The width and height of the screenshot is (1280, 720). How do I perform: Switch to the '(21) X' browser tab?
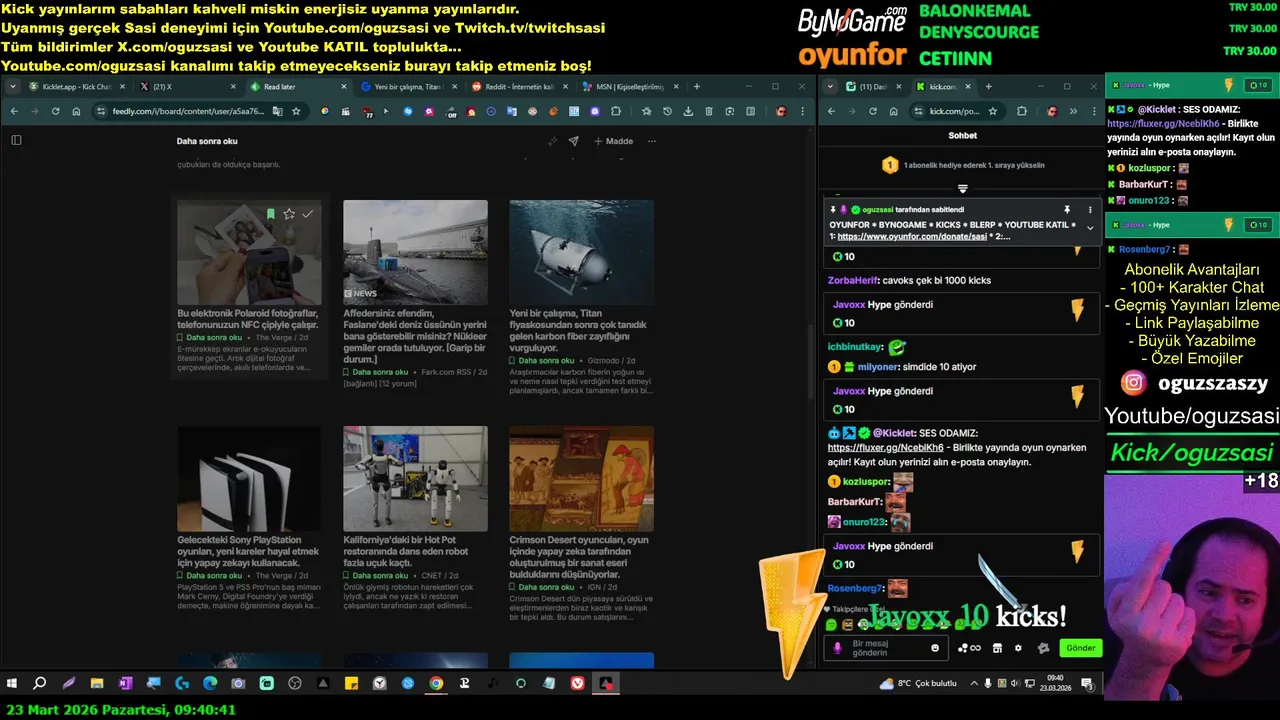click(188, 87)
